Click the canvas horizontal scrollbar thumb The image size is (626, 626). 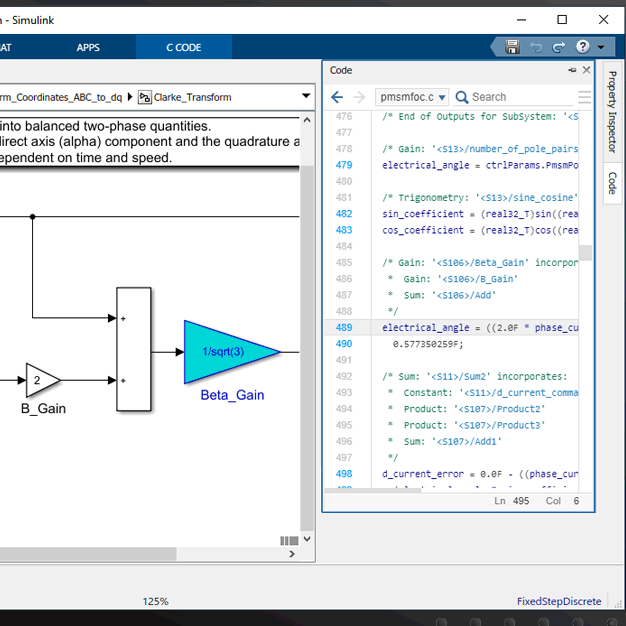(x=88, y=554)
